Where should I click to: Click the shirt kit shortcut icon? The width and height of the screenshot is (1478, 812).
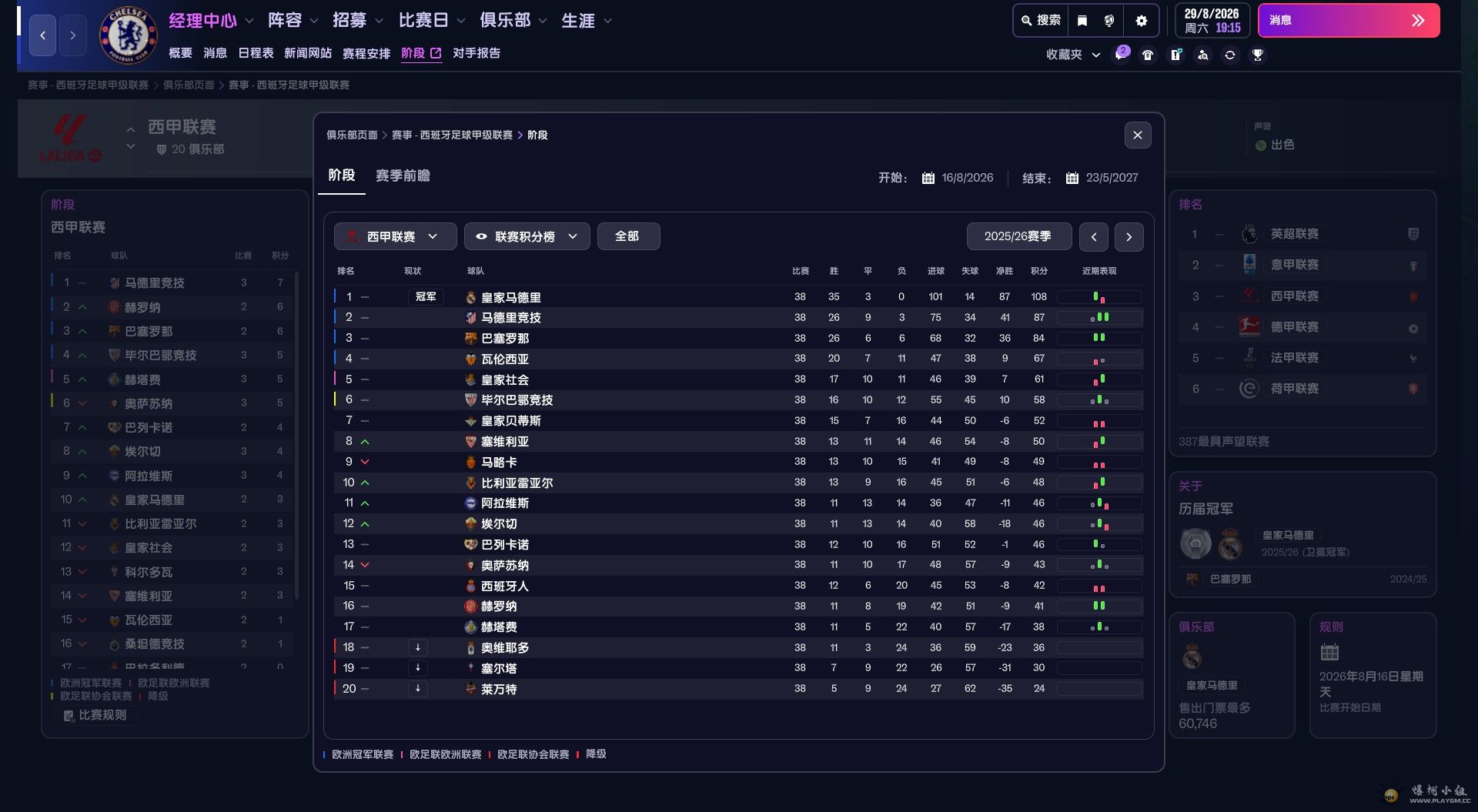(1148, 55)
